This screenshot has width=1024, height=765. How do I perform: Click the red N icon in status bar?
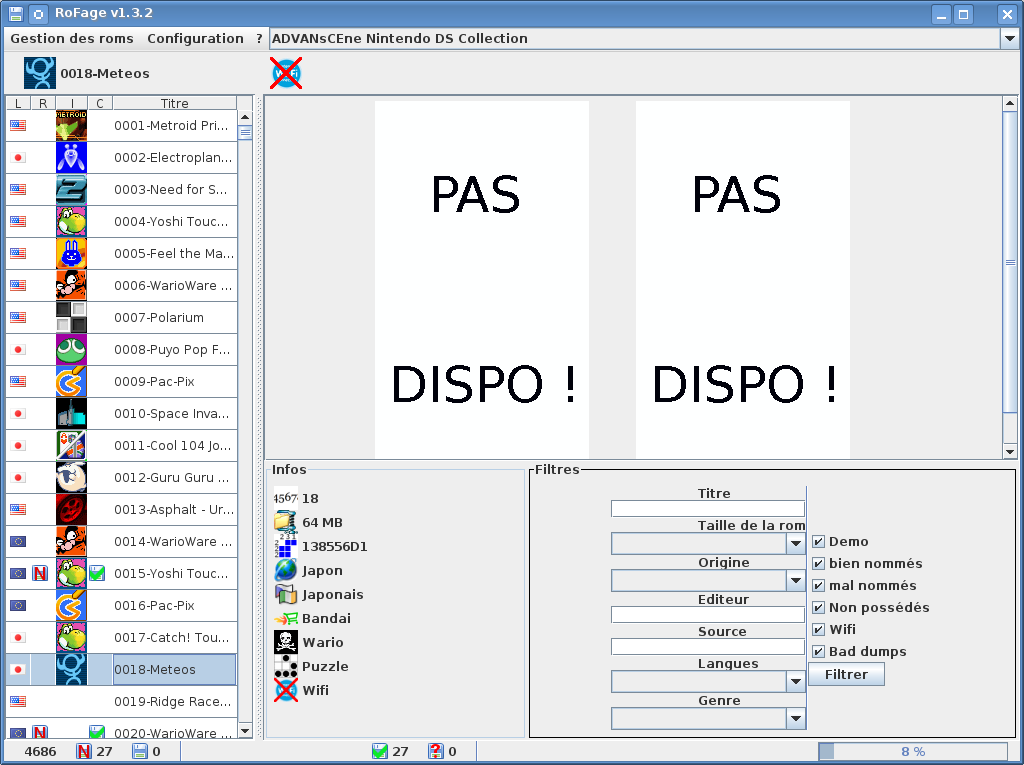(84, 751)
